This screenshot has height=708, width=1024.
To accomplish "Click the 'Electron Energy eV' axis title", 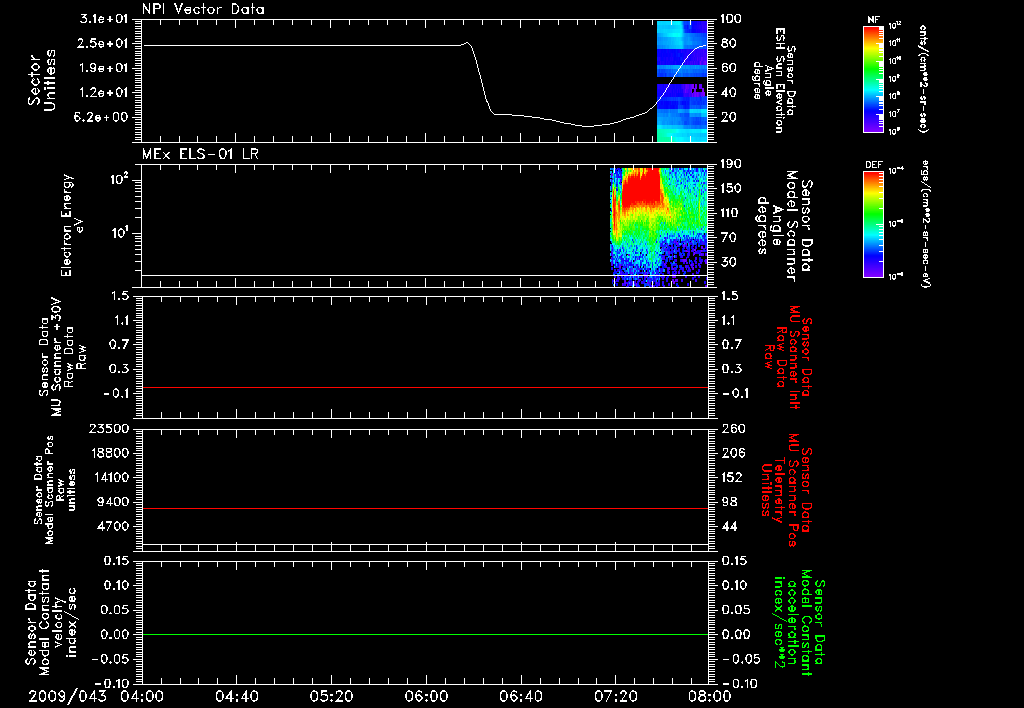I will (x=72, y=225).
